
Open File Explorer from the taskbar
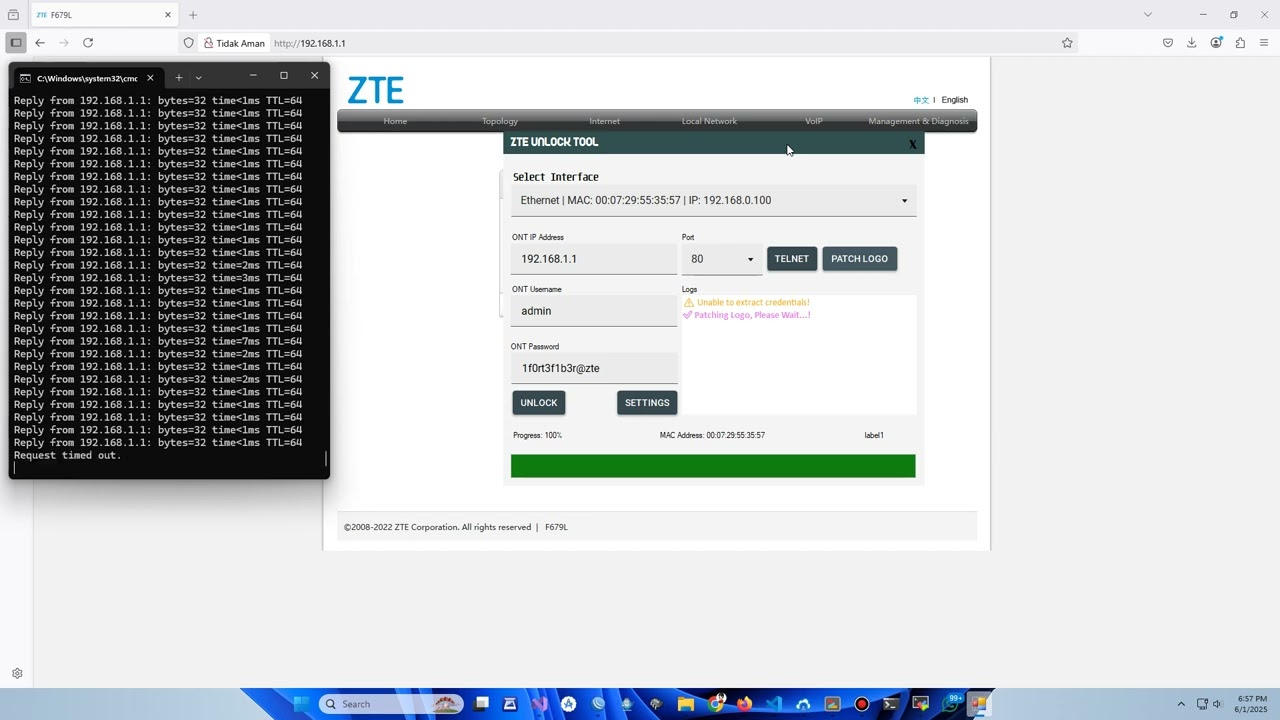point(686,704)
